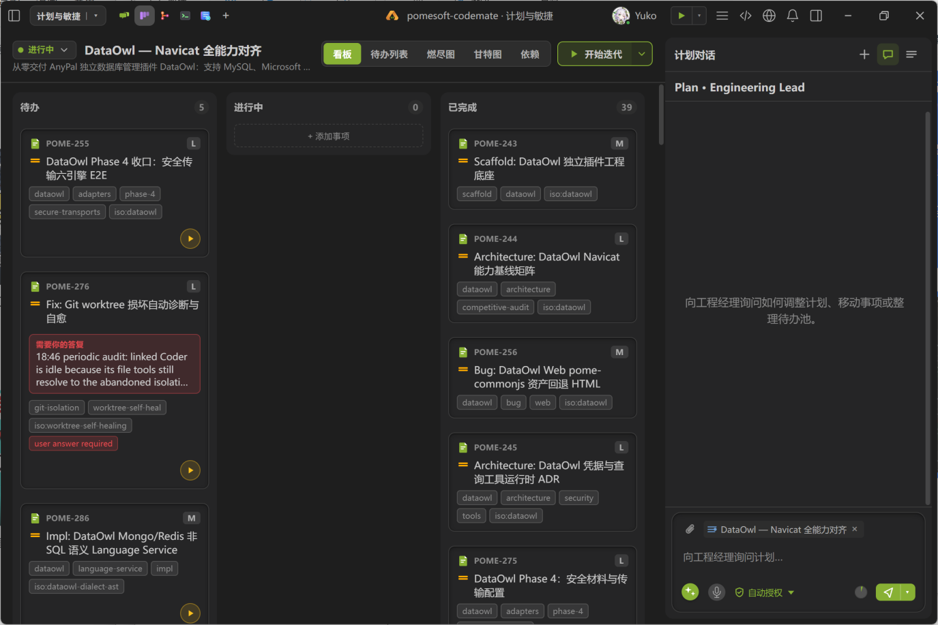The height and width of the screenshot is (625, 938).
Task: Open the hamburger menu icon
Action: [722, 16]
